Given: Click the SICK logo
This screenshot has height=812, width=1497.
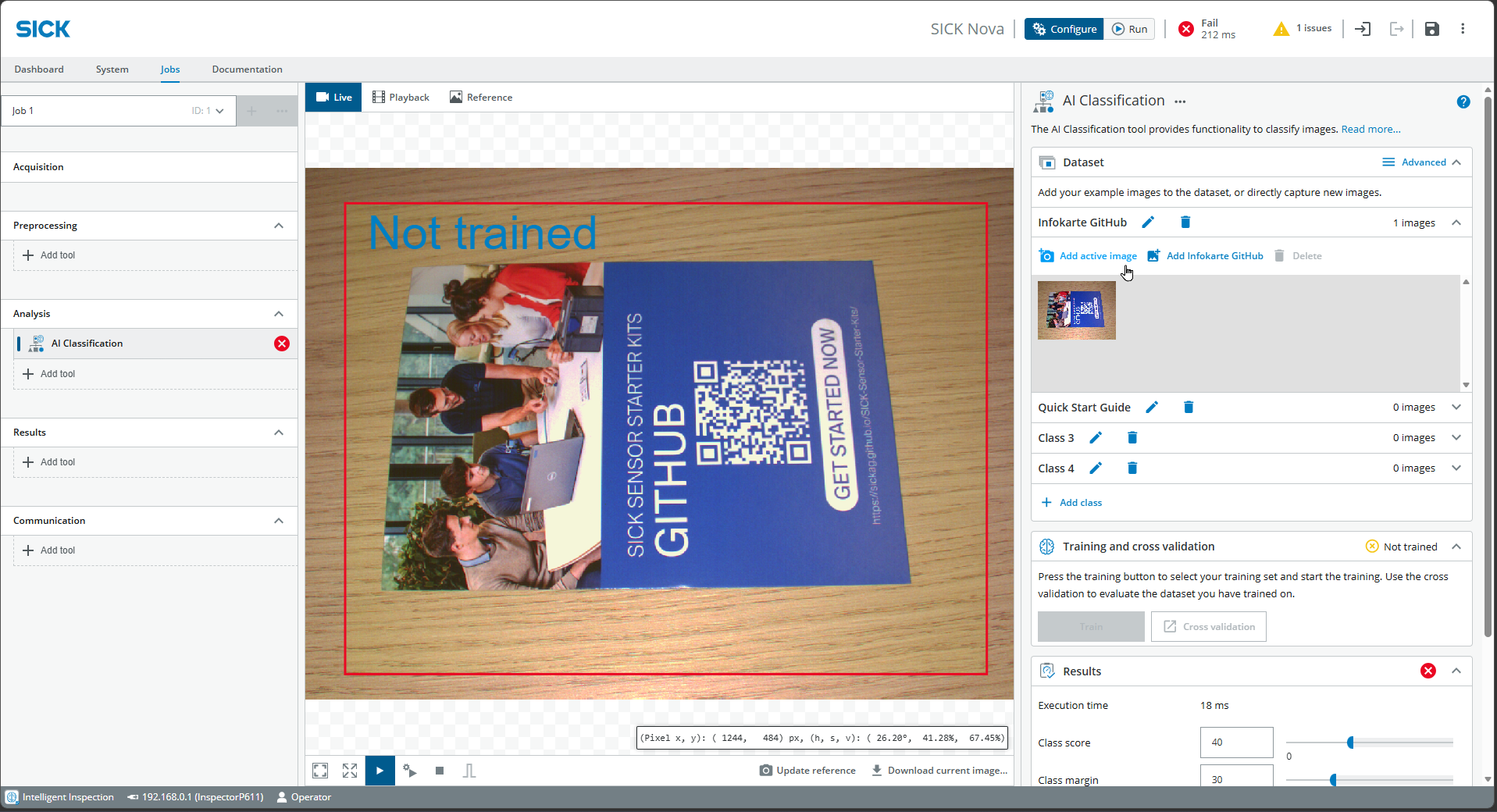Looking at the screenshot, I should point(43,29).
